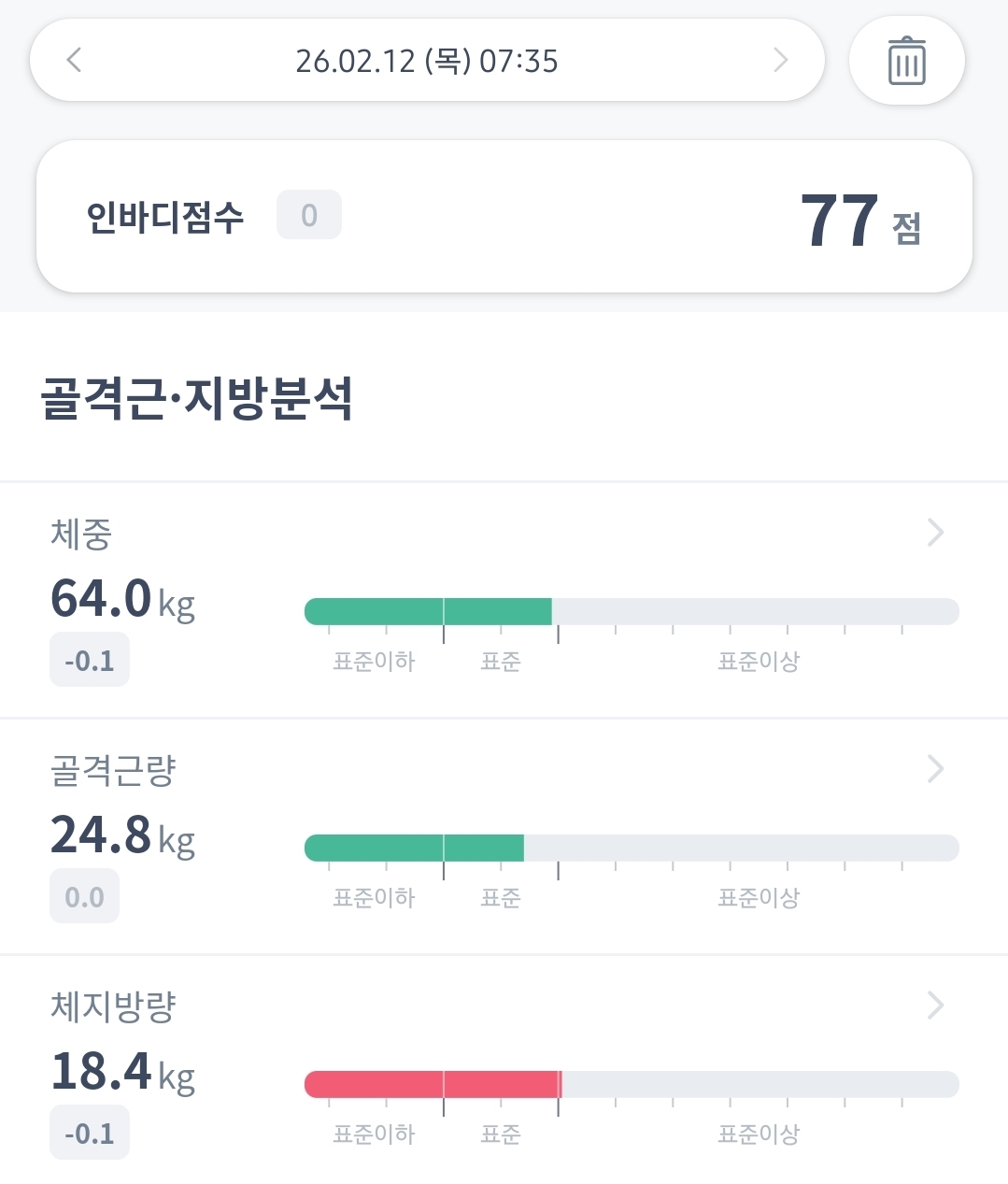Open the 26.02.12 (목) 07:35 date selector
The height and width of the screenshot is (1184, 1008).
[x=427, y=62]
